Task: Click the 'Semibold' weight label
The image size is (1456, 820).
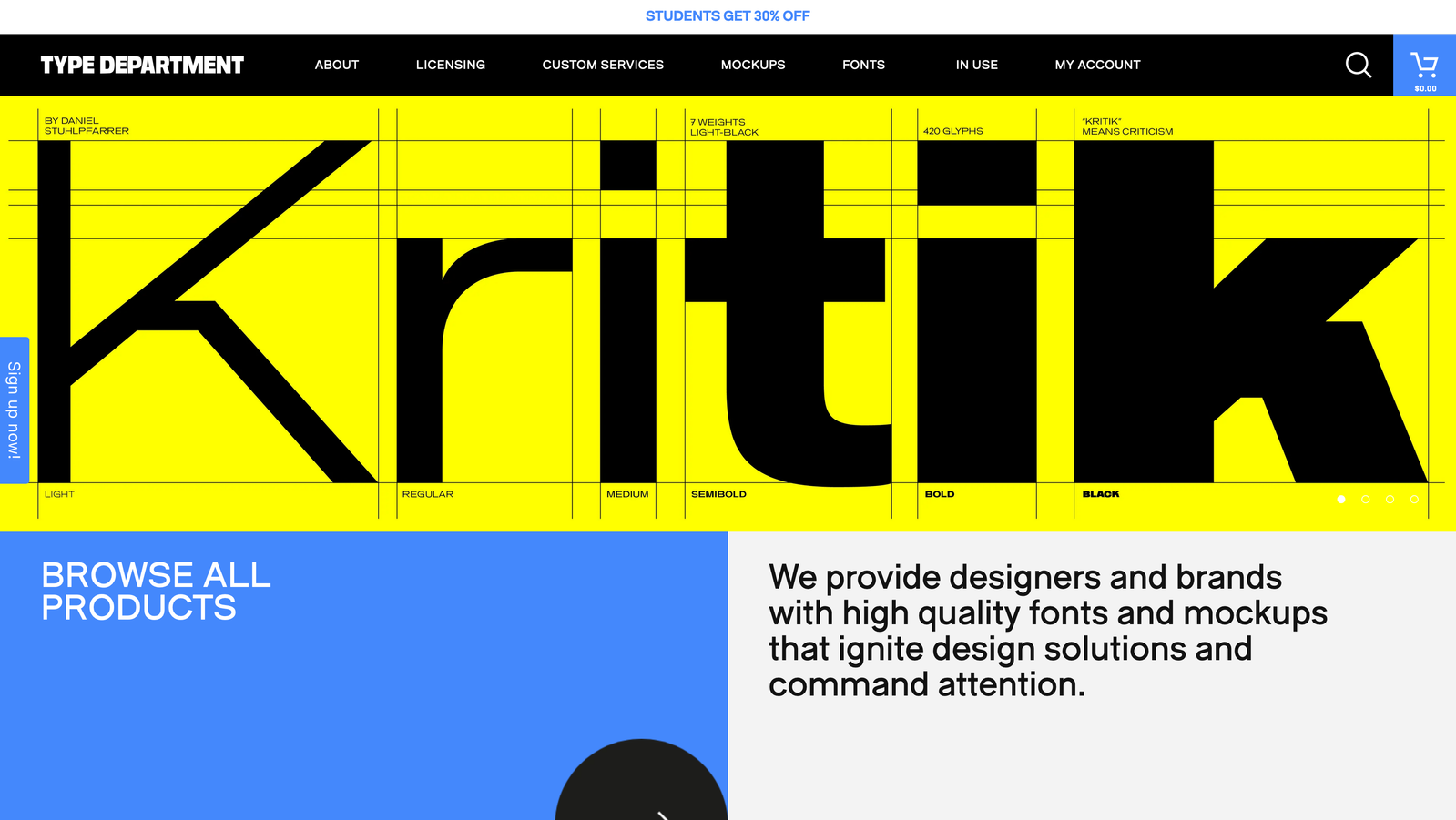Action: click(x=718, y=494)
